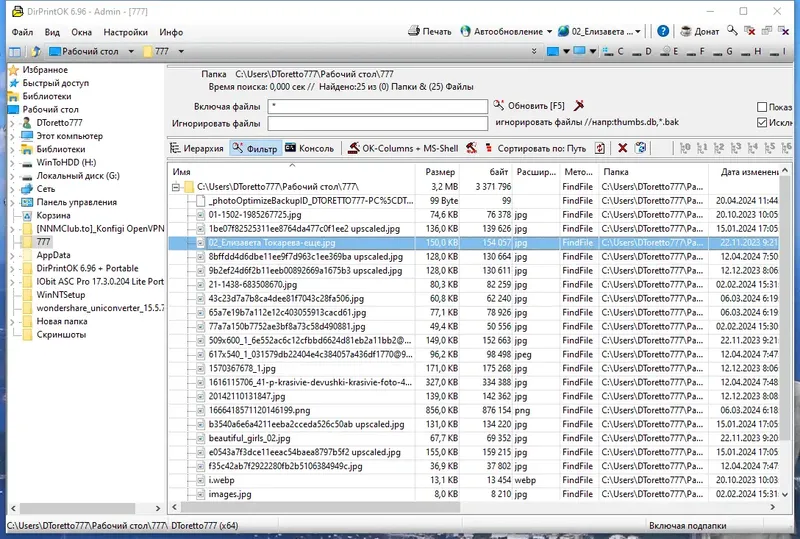Toggle the Показ checkbox
This screenshot has height=539, width=800.
762,107
